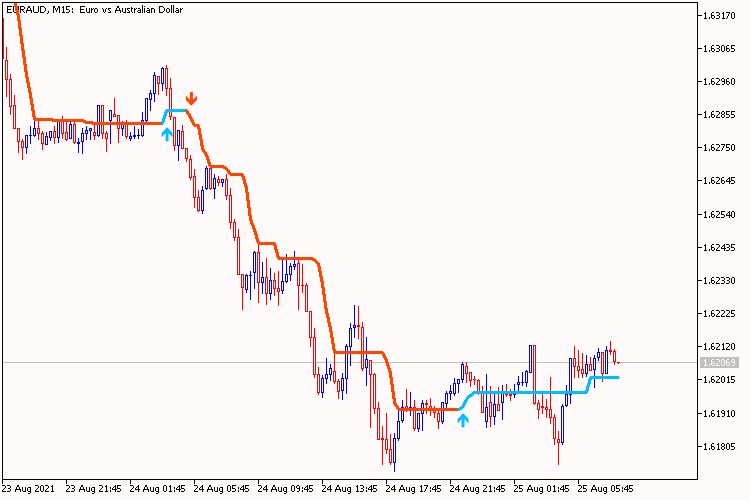Image resolution: width=750 pixels, height=500 pixels.
Task: Click price scale label 1.62540
Action: [x=719, y=214]
